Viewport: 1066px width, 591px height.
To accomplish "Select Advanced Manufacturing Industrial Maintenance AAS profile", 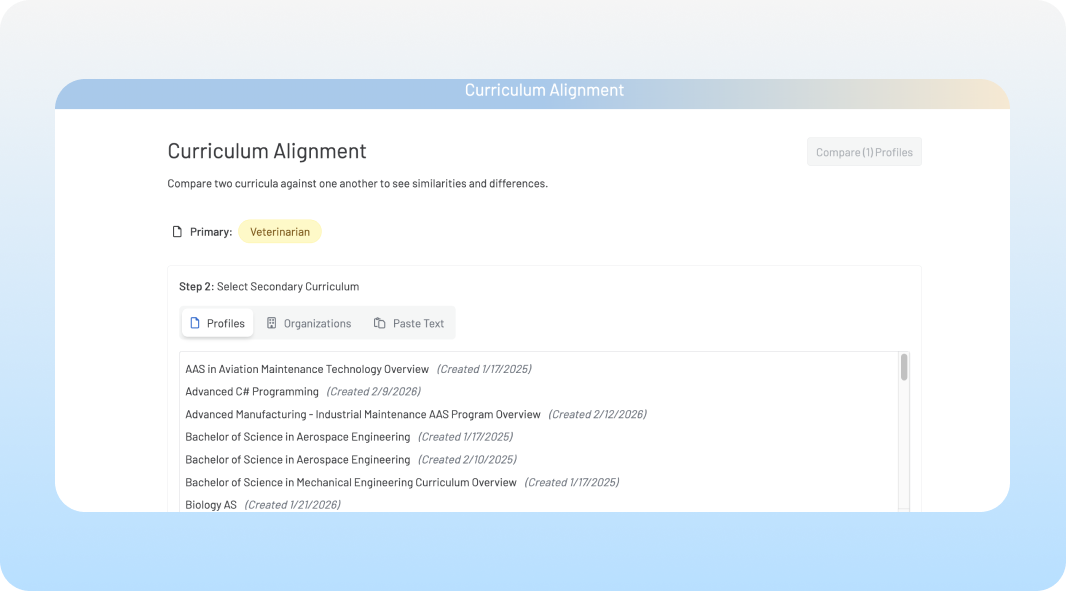I will point(362,414).
